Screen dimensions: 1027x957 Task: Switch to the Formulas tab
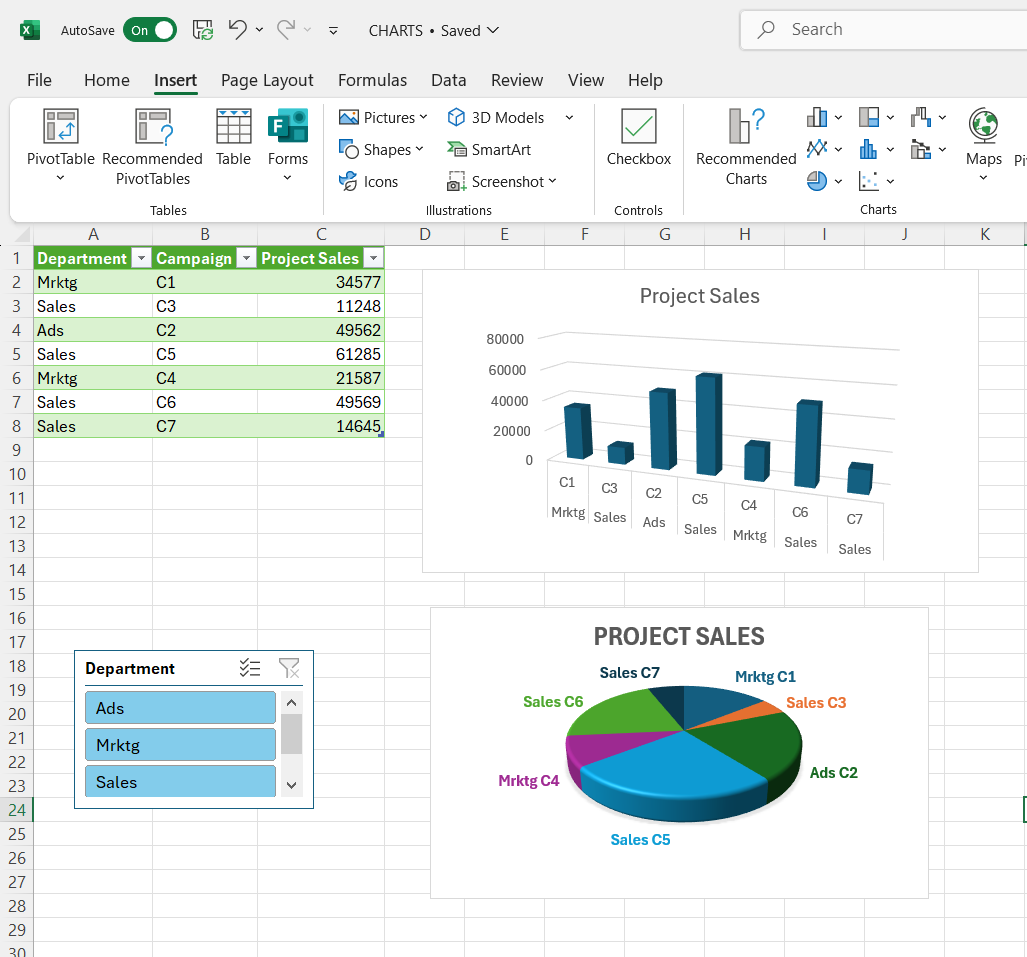coord(372,80)
